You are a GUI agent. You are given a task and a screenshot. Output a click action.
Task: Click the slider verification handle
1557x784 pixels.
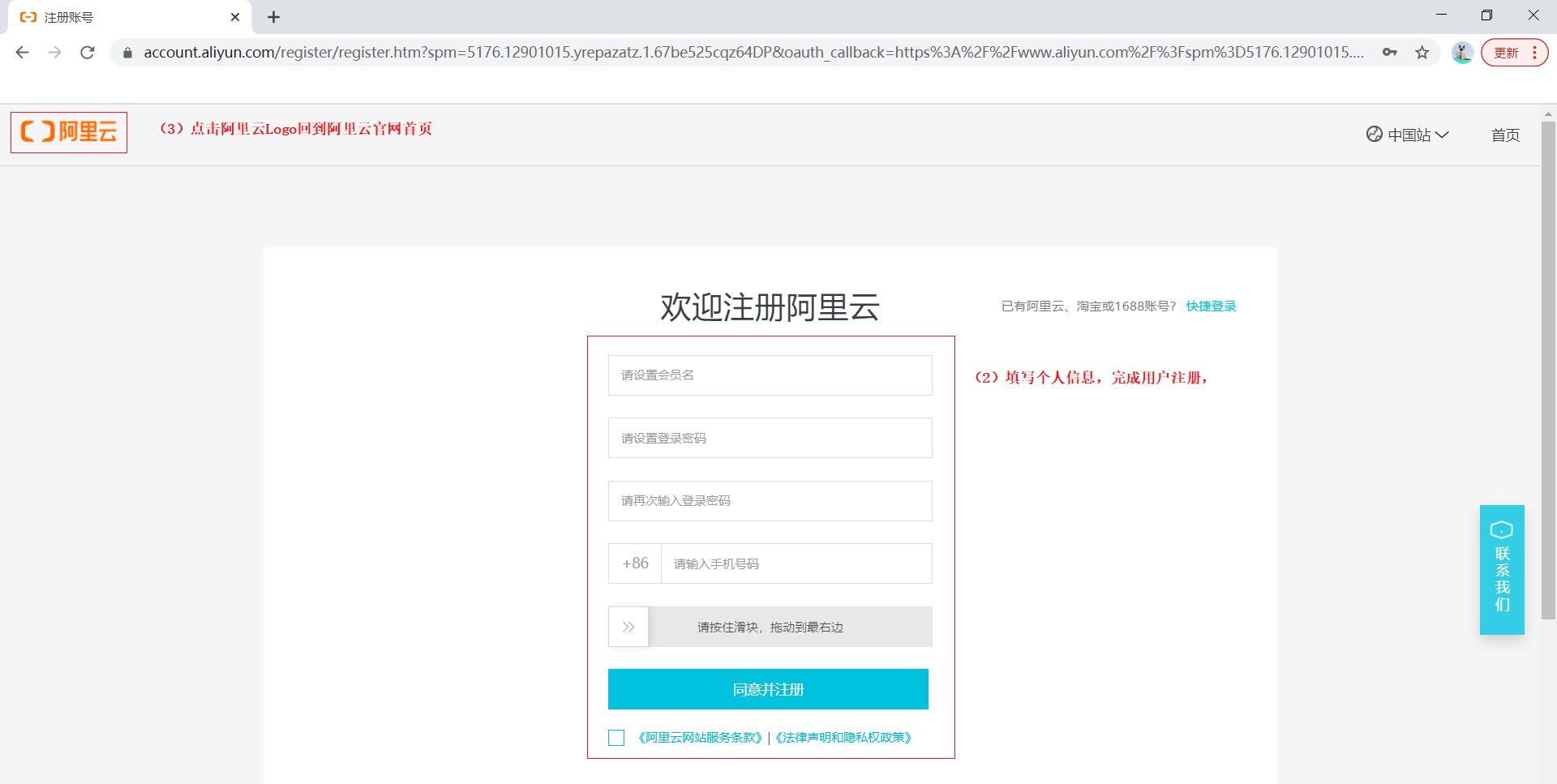coord(628,627)
